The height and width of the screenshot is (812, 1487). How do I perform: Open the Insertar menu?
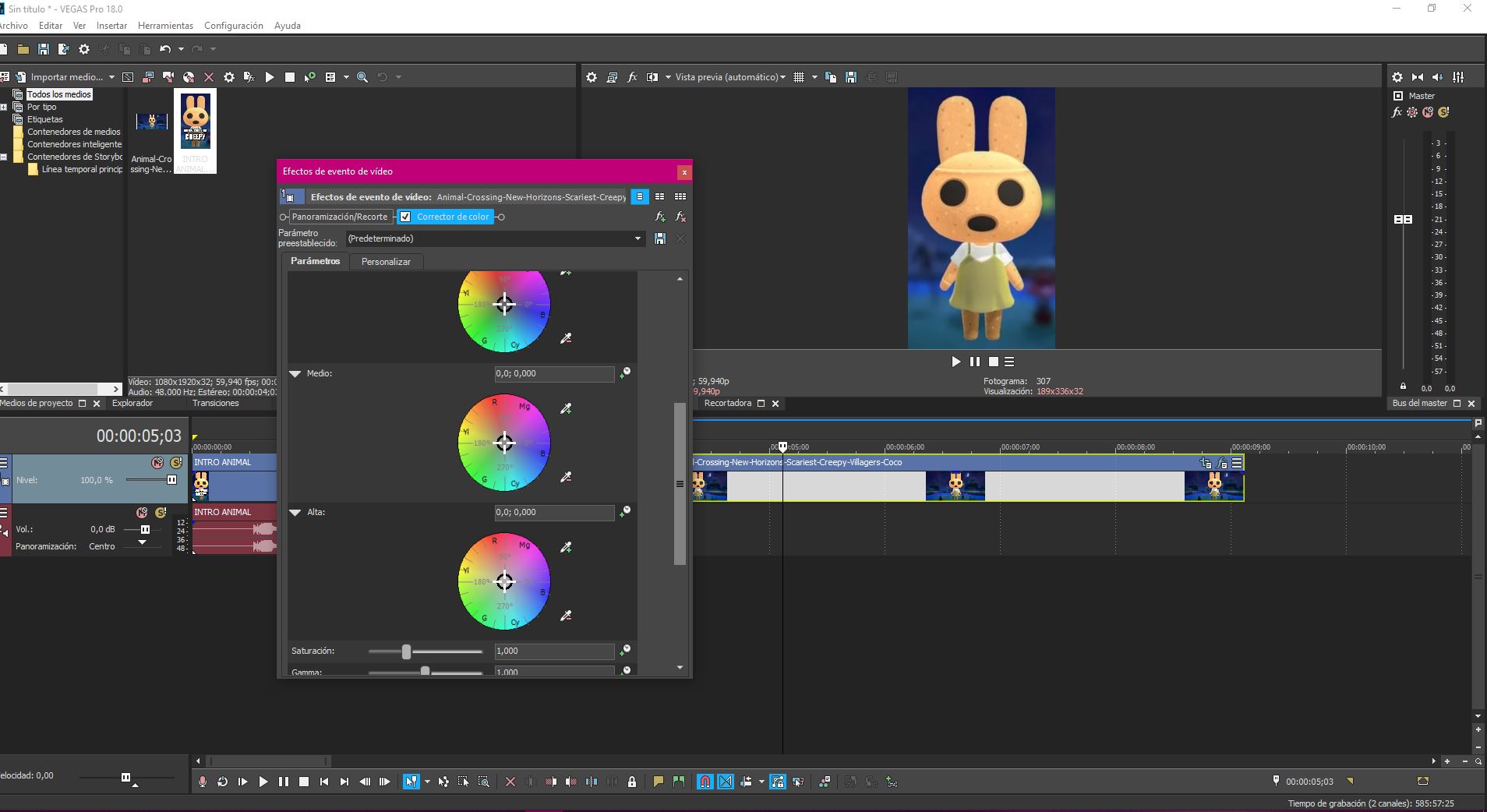tap(111, 26)
